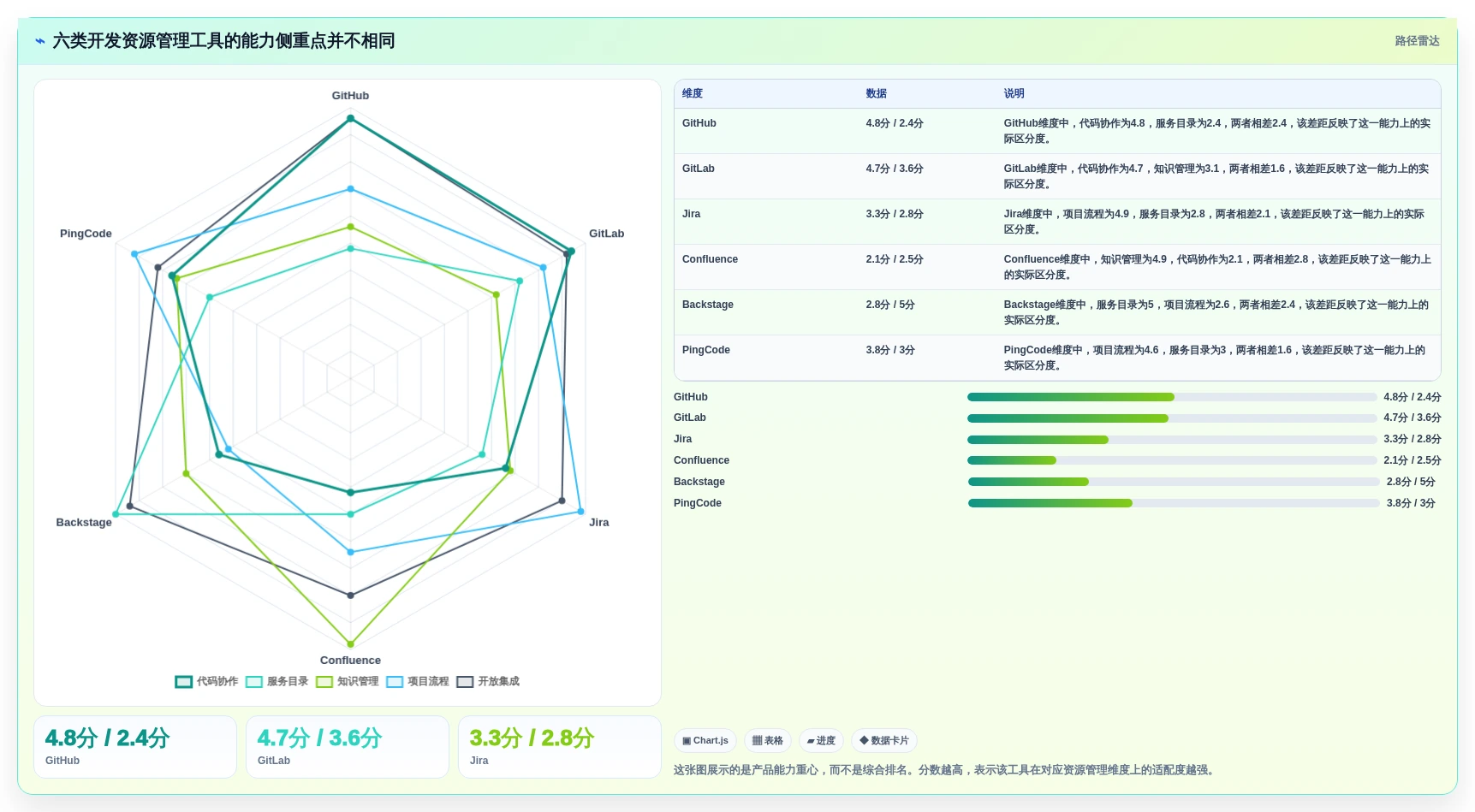Toggle the 代码协作 legend swatch
Screen dimensions: 1475x812
pyautogui.click(x=184, y=682)
